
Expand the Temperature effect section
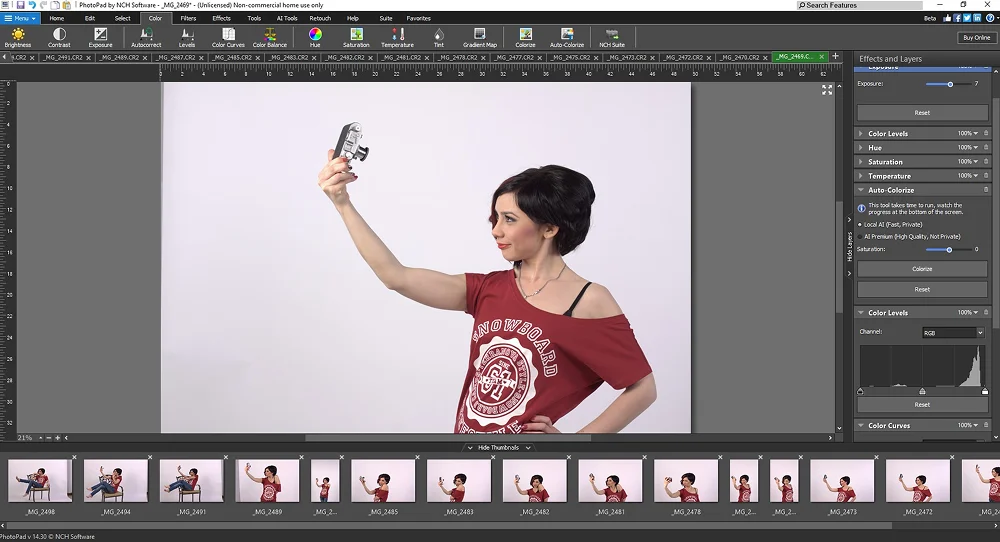(x=889, y=176)
